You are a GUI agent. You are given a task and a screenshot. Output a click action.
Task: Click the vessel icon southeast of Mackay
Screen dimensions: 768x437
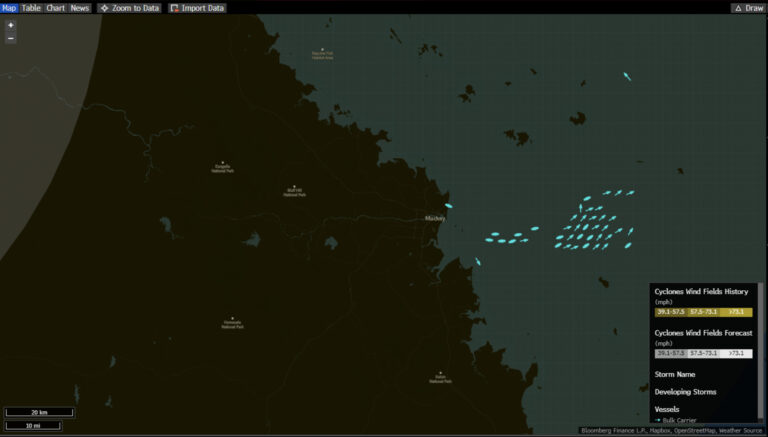pyautogui.click(x=478, y=262)
